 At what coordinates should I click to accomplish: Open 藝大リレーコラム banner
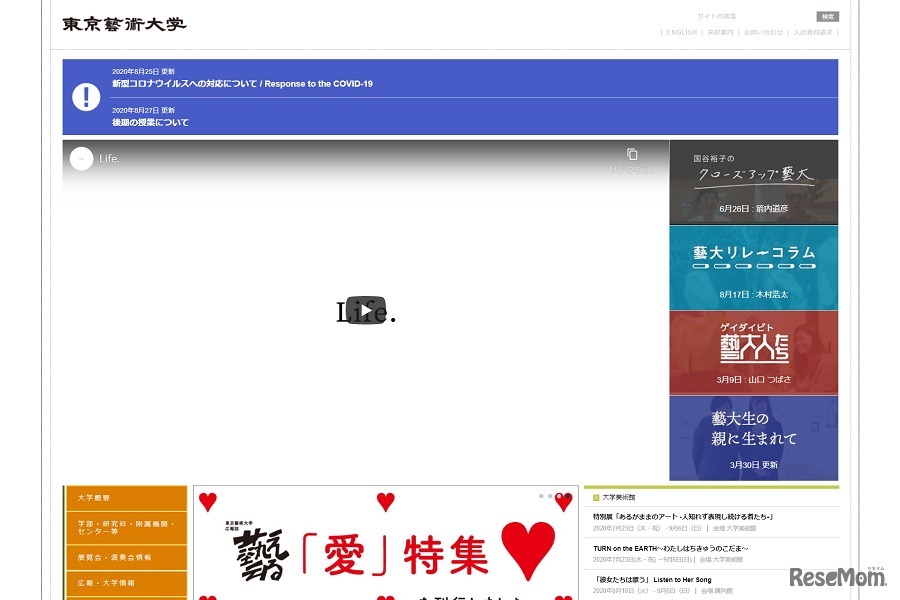click(753, 268)
